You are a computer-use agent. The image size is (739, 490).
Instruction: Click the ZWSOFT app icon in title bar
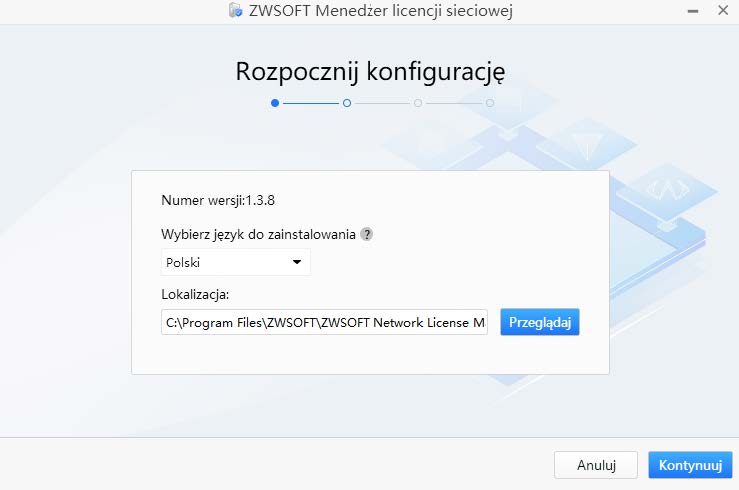(x=235, y=11)
